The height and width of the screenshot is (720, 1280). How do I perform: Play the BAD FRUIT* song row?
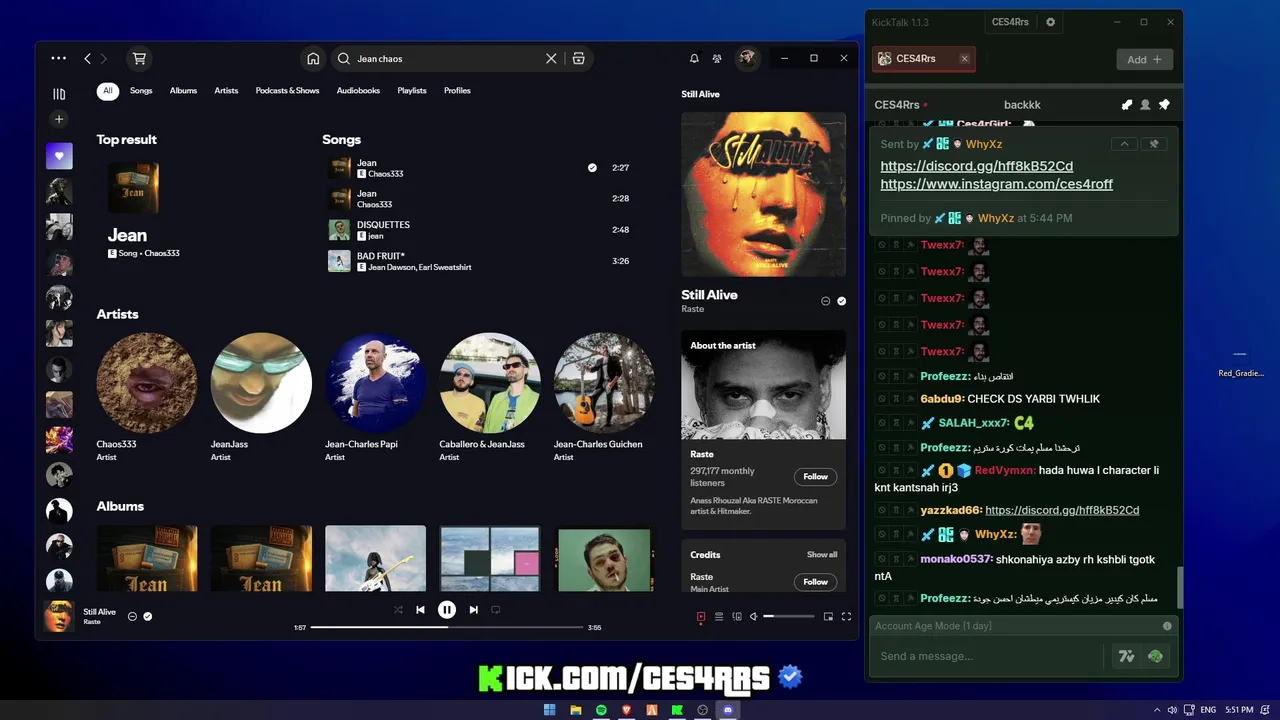point(480,261)
